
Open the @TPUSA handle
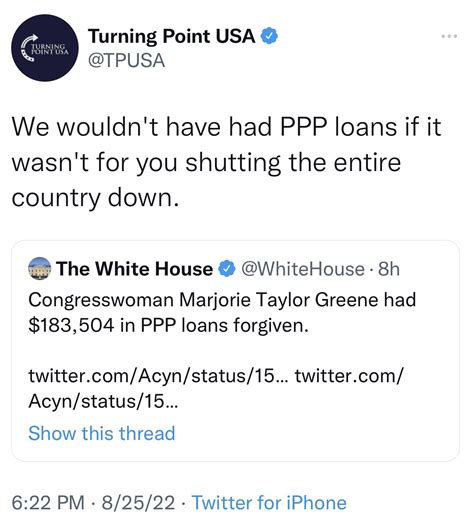(127, 61)
